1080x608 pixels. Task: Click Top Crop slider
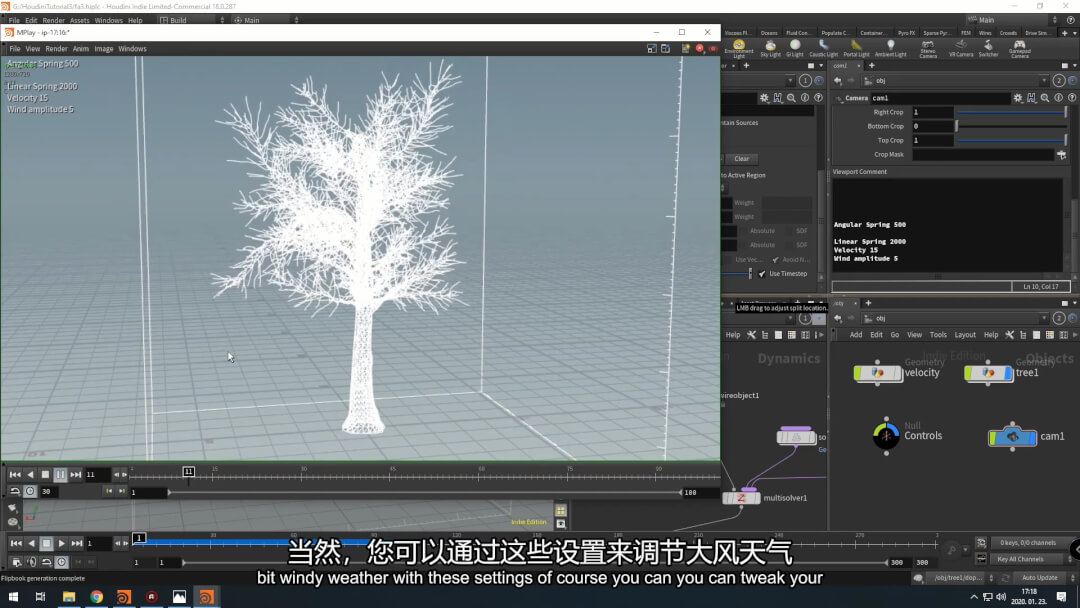1012,140
